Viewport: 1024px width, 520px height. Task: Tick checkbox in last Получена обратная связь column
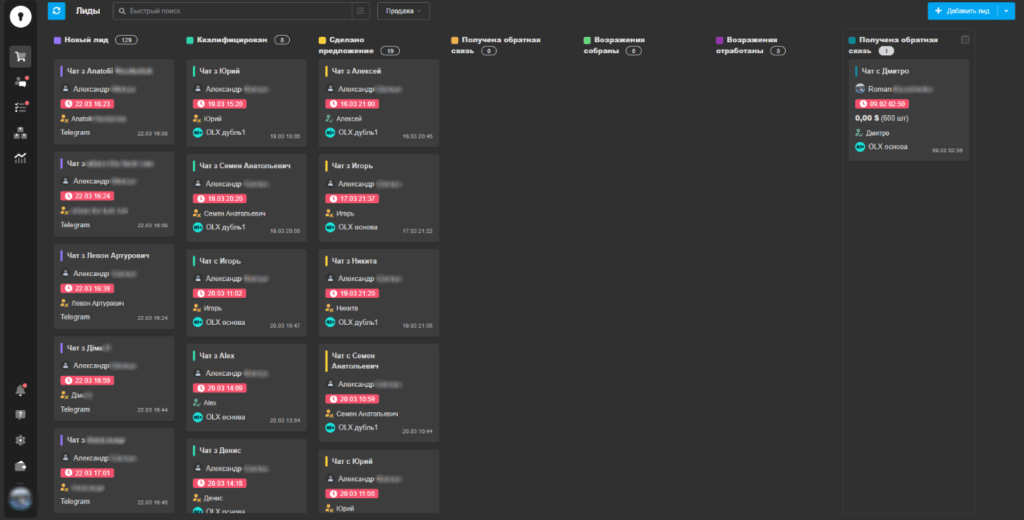coord(965,40)
